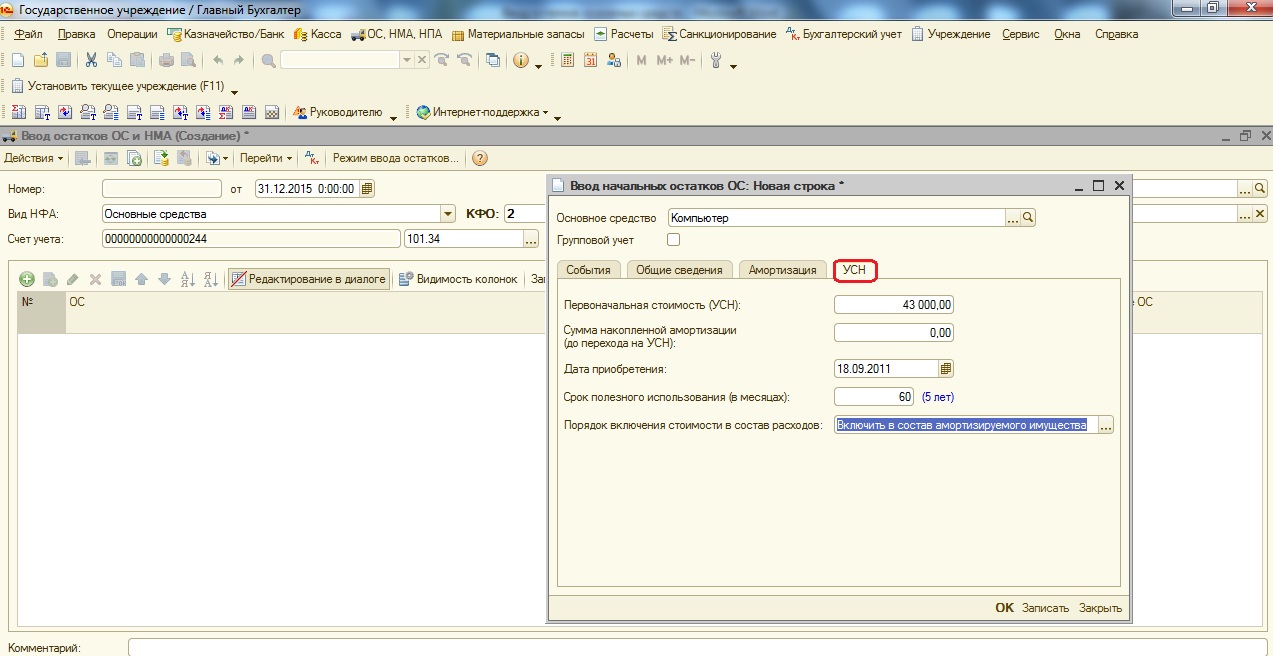1273x656 pixels.
Task: Click sort ascending icon in table toolbar
Action: click(187, 280)
